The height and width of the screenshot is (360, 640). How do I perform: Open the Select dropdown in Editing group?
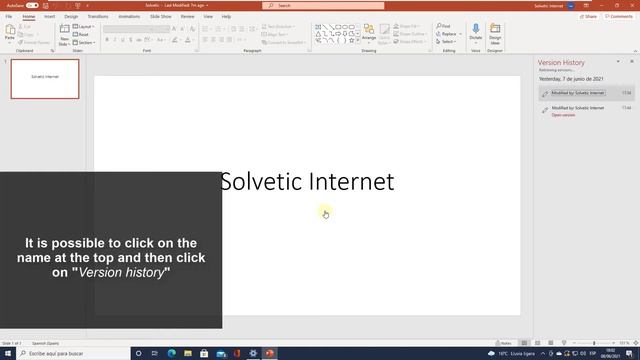pos(446,42)
